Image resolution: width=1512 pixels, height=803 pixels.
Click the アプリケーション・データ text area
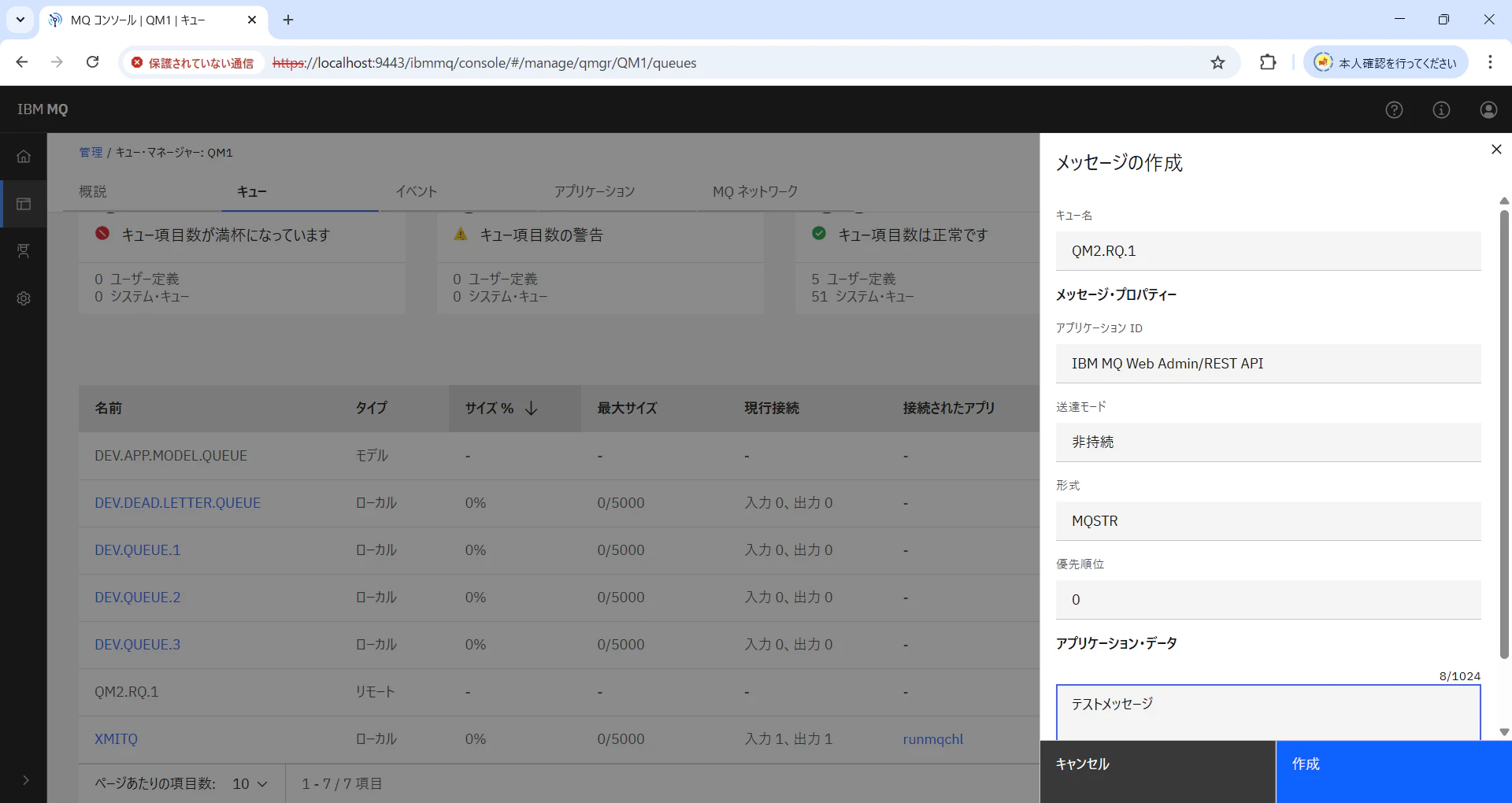click(x=1268, y=712)
